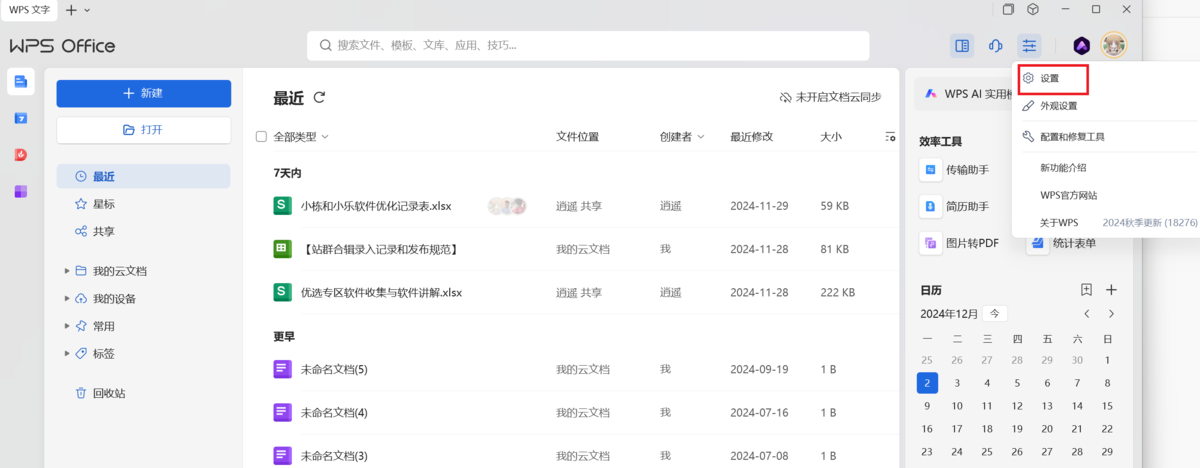
Task: Sort by 最近修改 column header
Action: click(751, 136)
